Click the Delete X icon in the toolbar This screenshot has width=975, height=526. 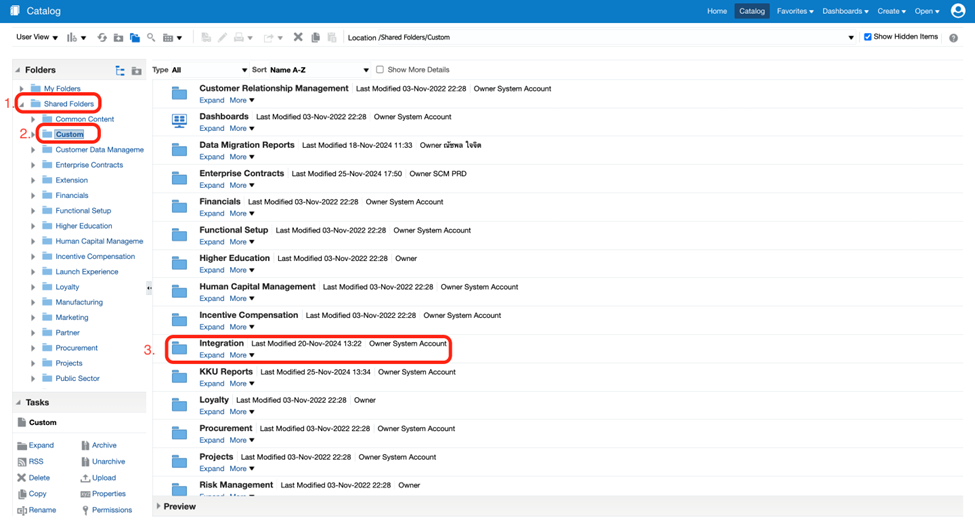(298, 38)
